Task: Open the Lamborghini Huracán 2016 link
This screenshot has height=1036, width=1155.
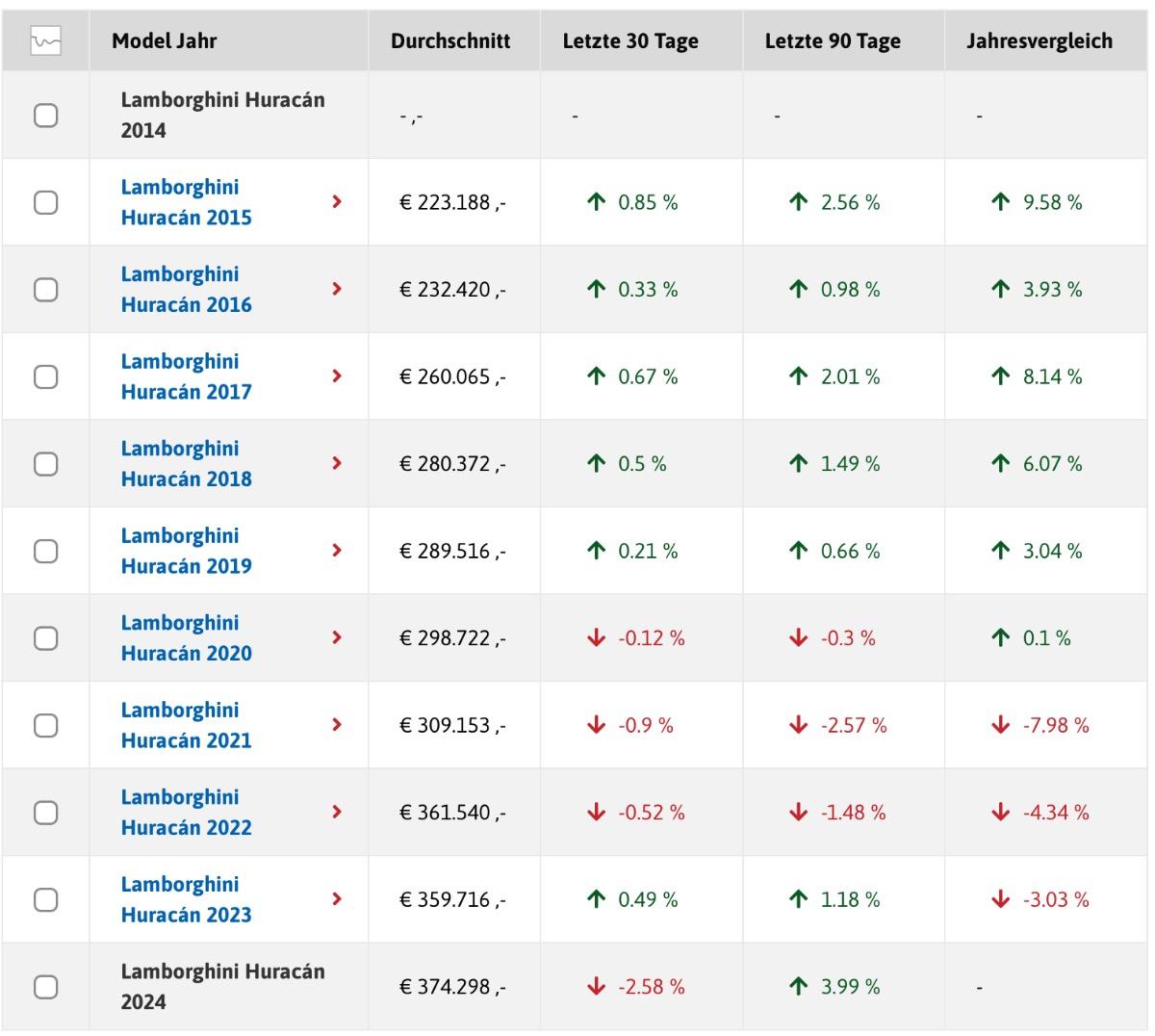Action: click(x=187, y=290)
